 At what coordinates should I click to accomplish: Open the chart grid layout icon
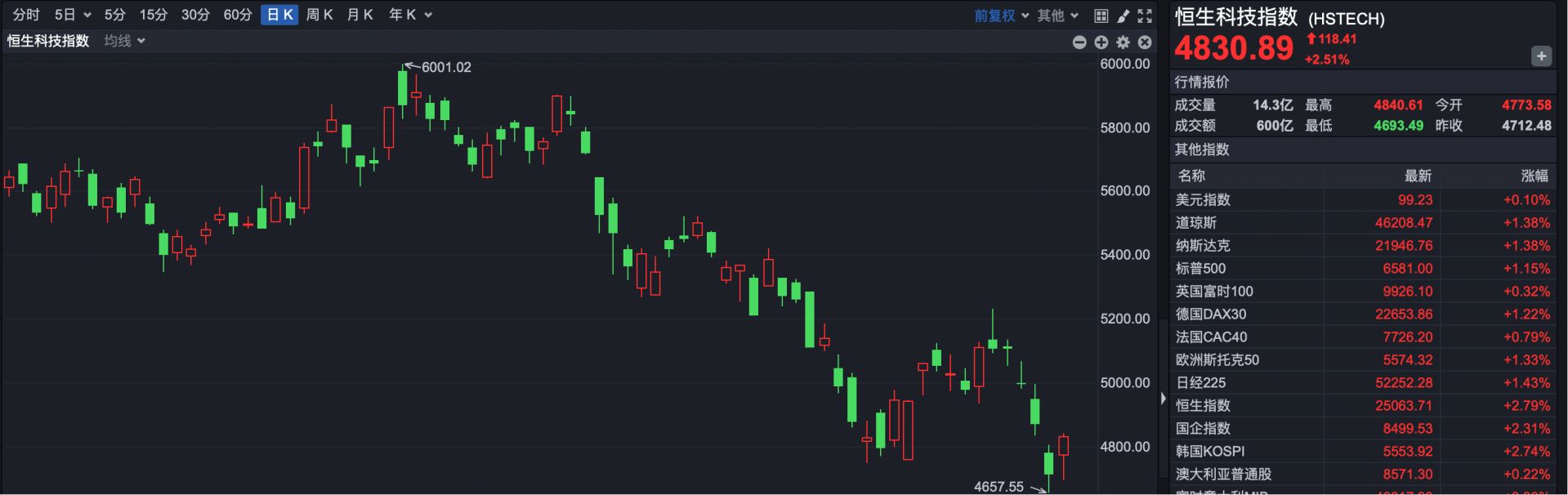click(1101, 16)
